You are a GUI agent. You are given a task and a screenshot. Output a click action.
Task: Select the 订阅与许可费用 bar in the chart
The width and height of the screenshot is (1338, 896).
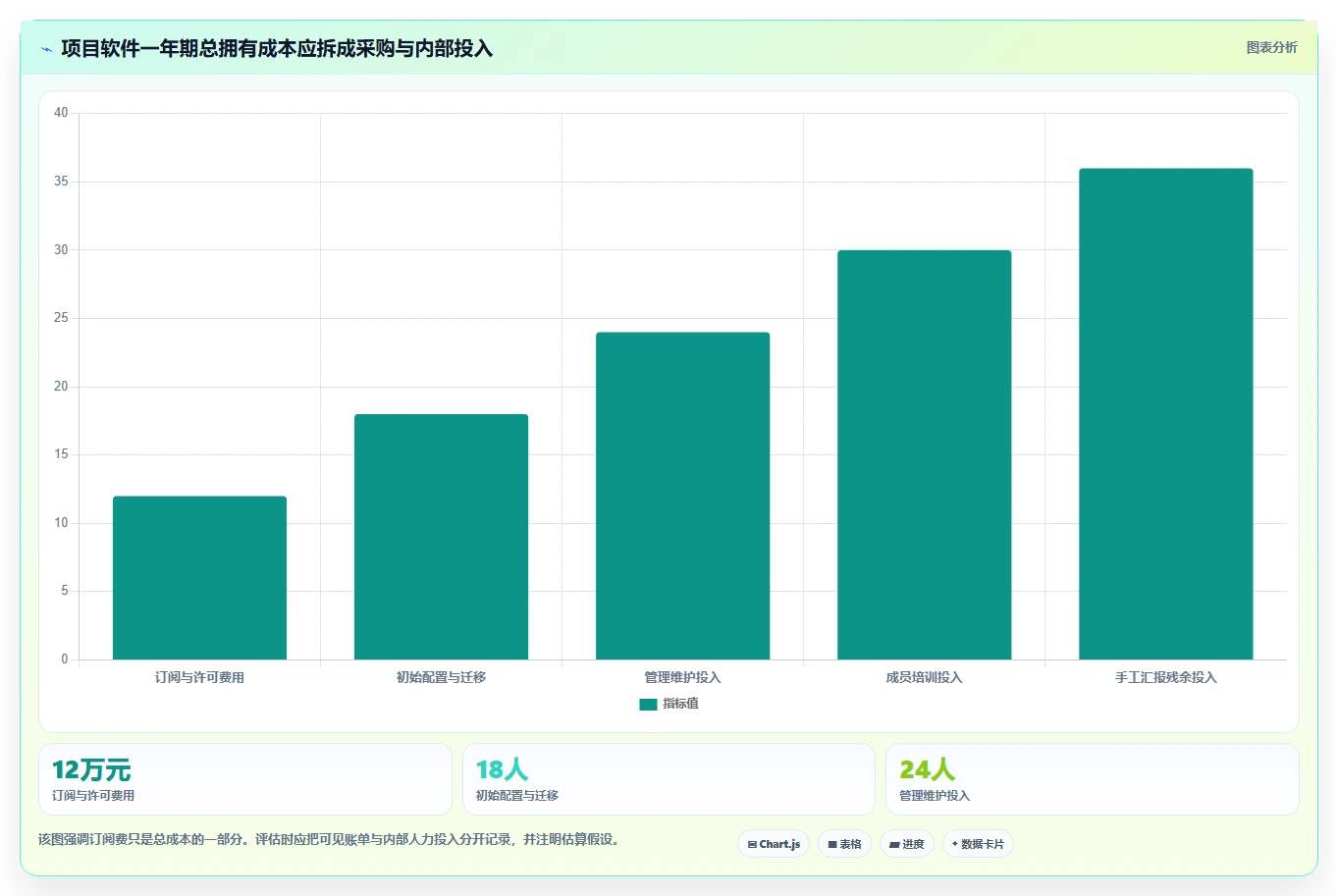click(199, 578)
